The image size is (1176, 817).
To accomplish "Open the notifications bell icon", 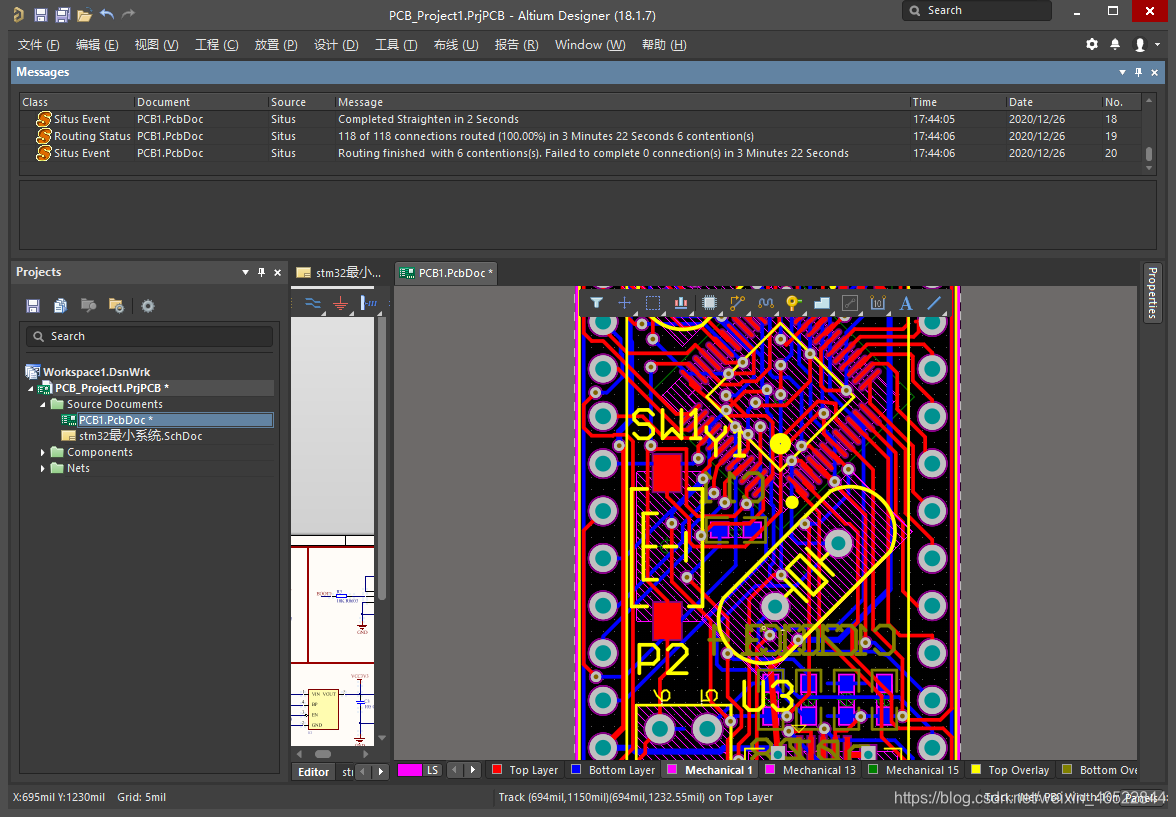I will click(x=1115, y=44).
